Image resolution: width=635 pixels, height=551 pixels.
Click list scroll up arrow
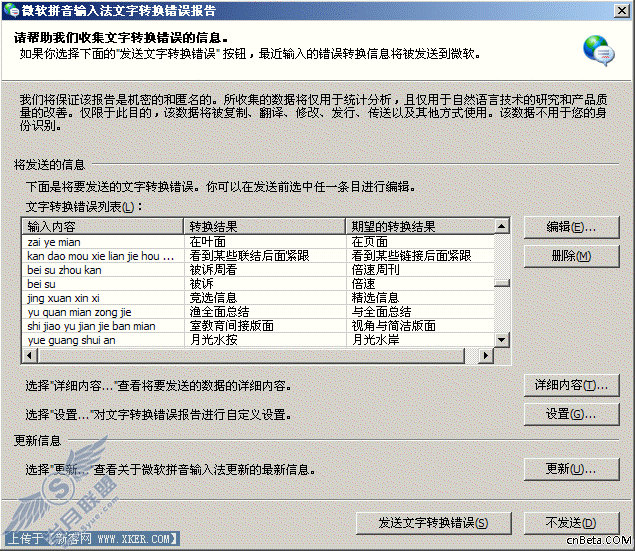pyautogui.click(x=502, y=226)
